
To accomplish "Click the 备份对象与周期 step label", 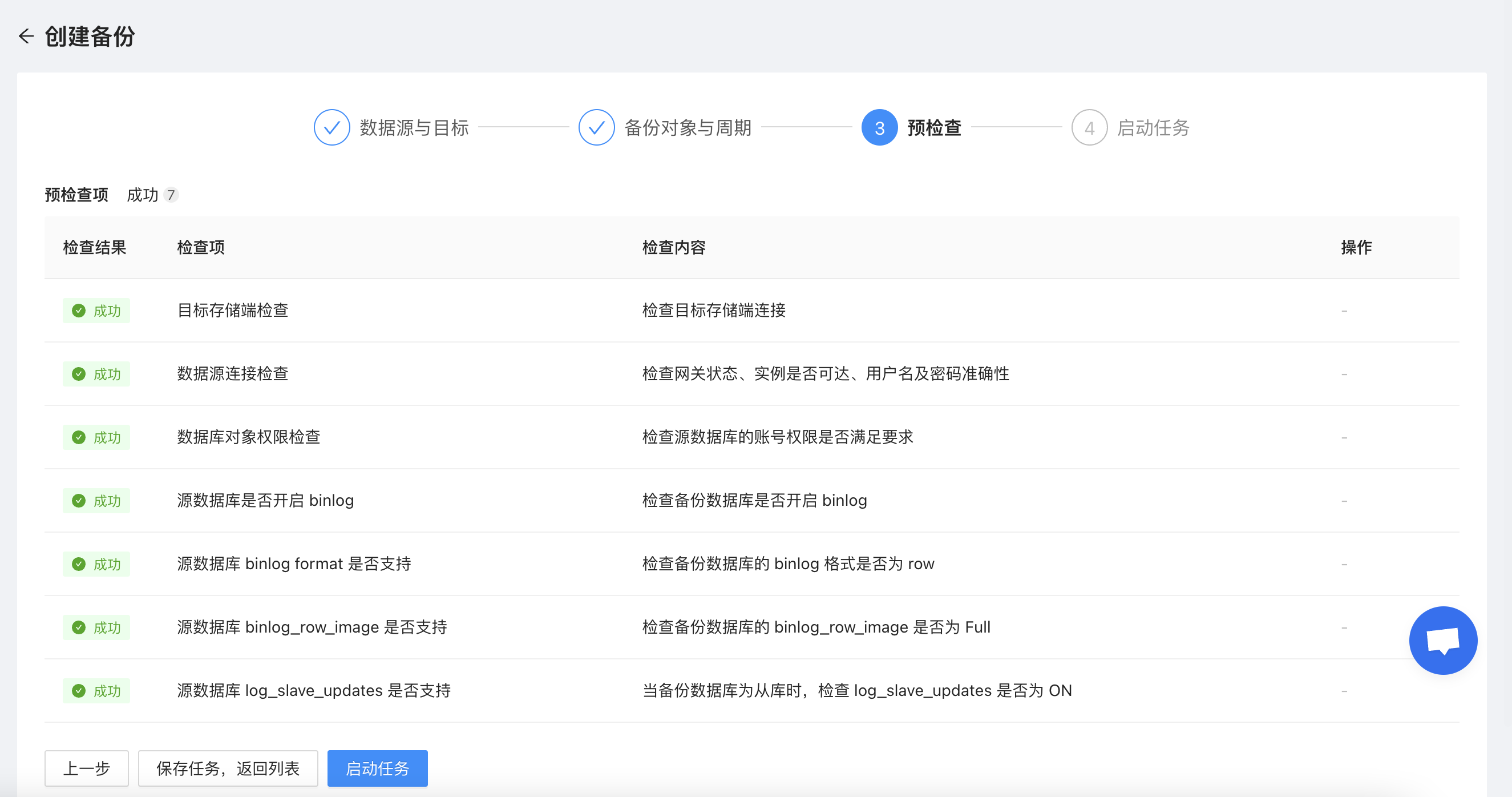I will coord(688,127).
